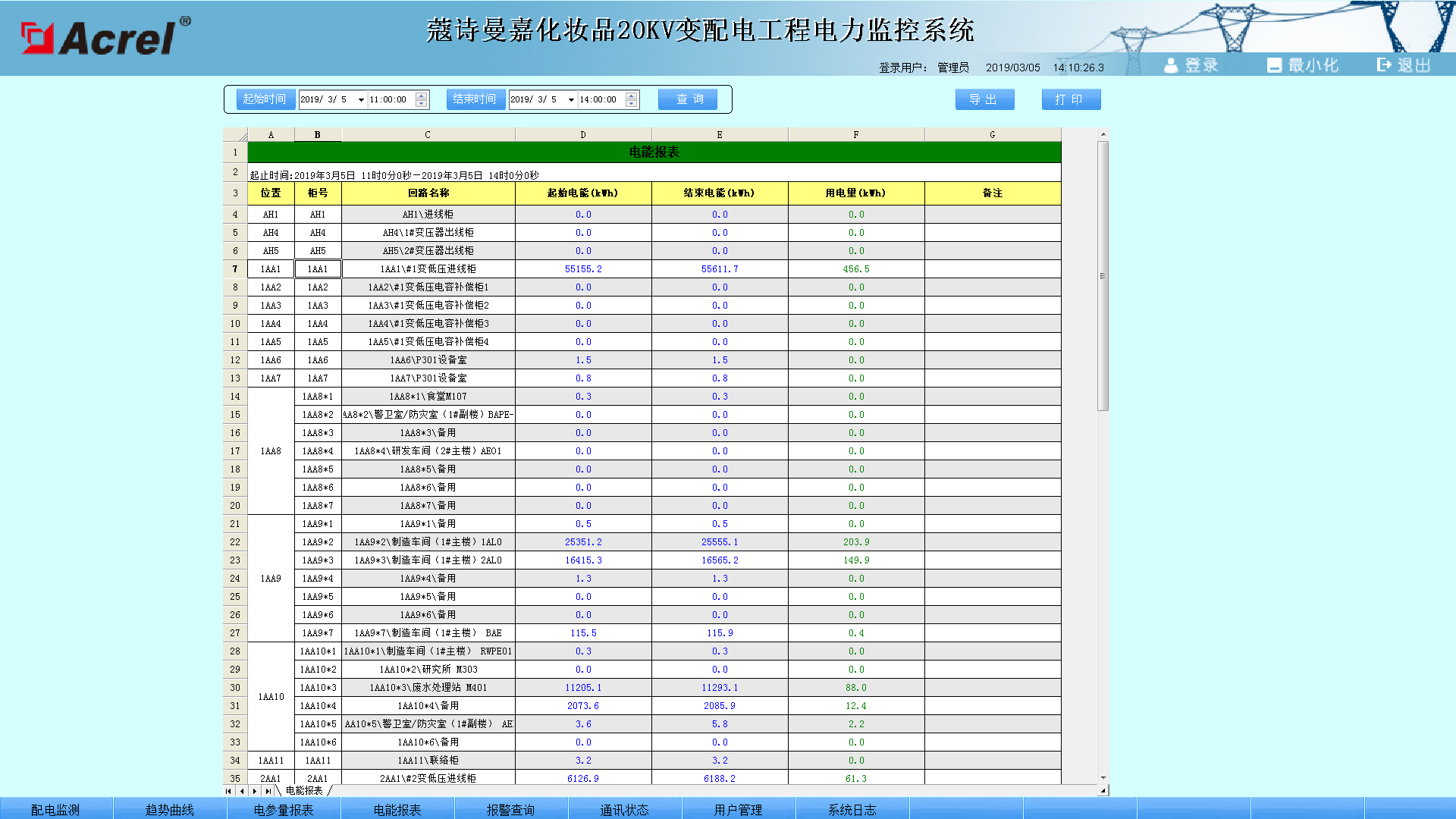Click the Acrel logo

[106, 36]
